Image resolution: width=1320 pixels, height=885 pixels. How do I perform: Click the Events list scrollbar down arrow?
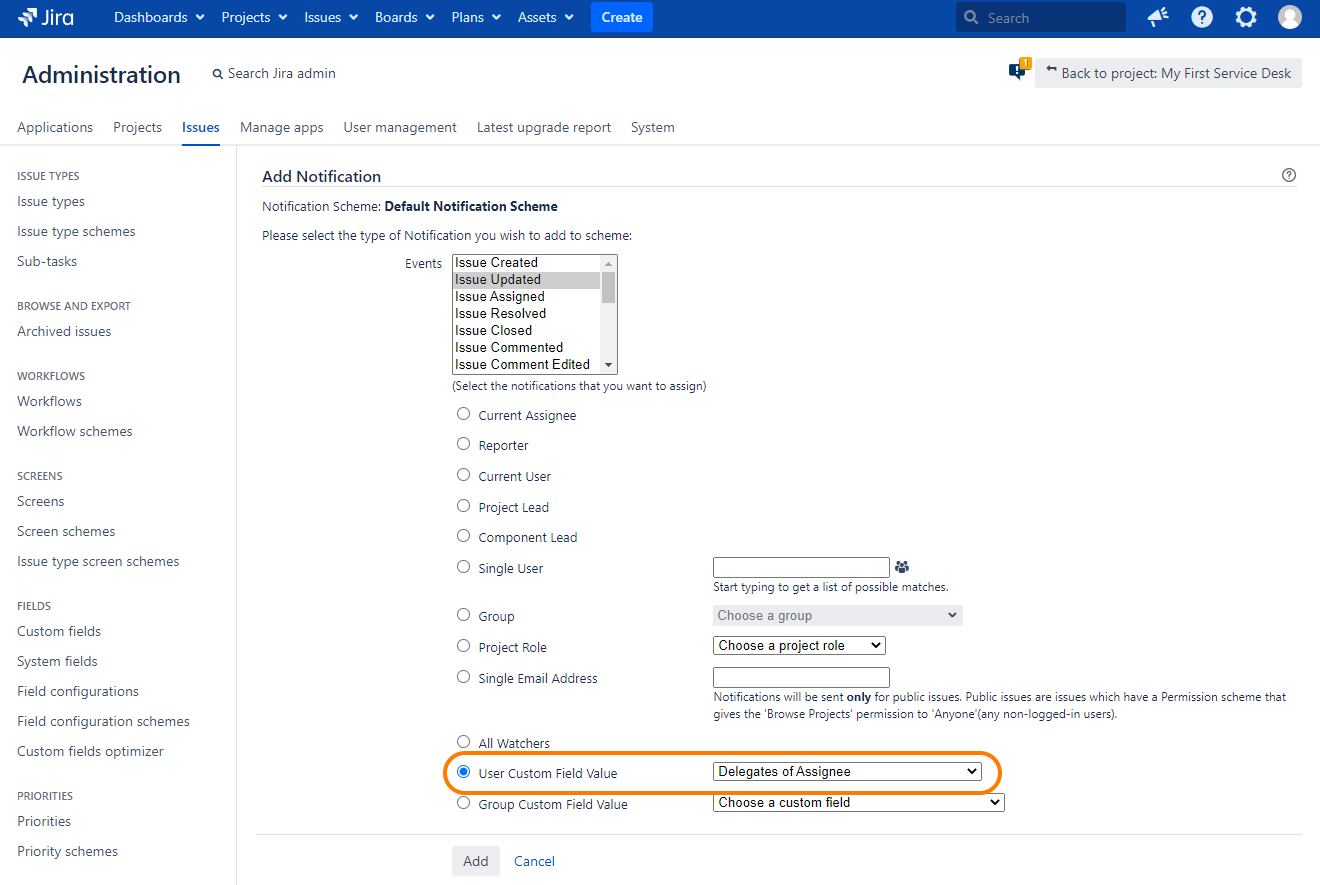click(608, 366)
